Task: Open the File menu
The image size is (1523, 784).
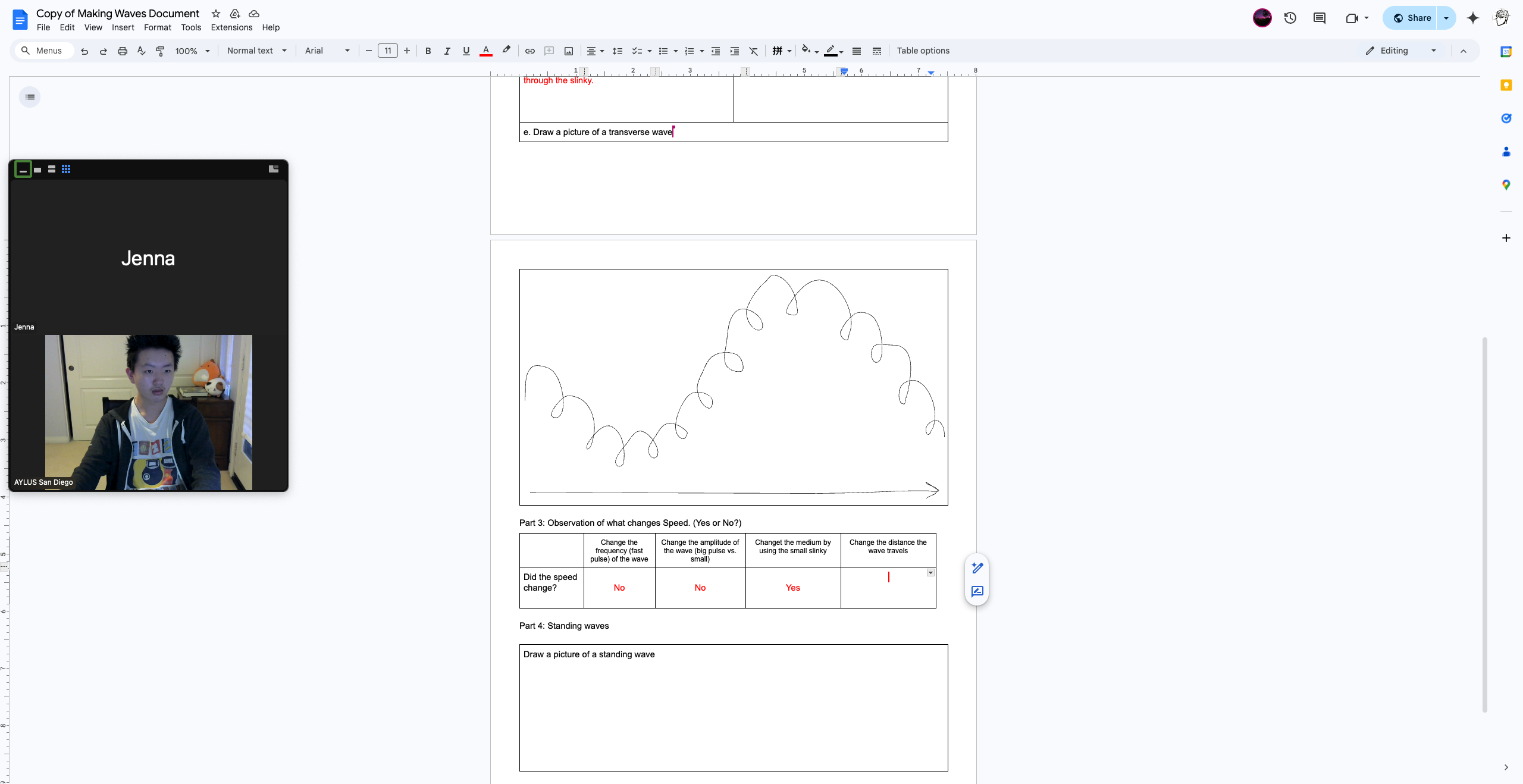Action: (x=43, y=27)
